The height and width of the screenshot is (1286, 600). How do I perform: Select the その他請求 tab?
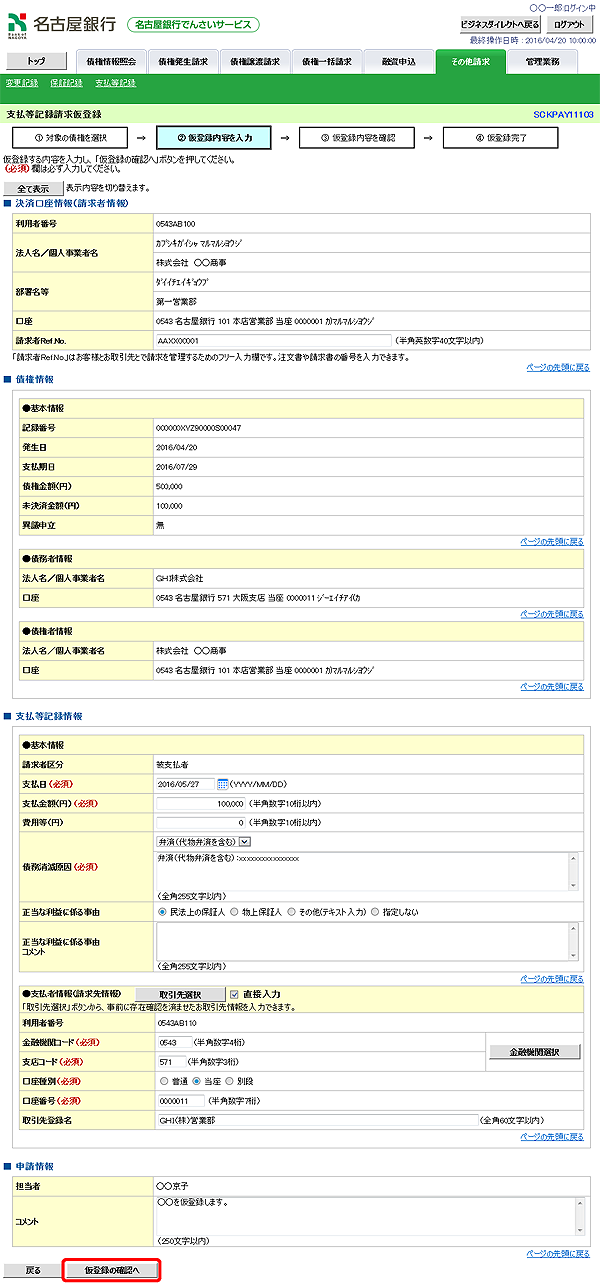(470, 62)
